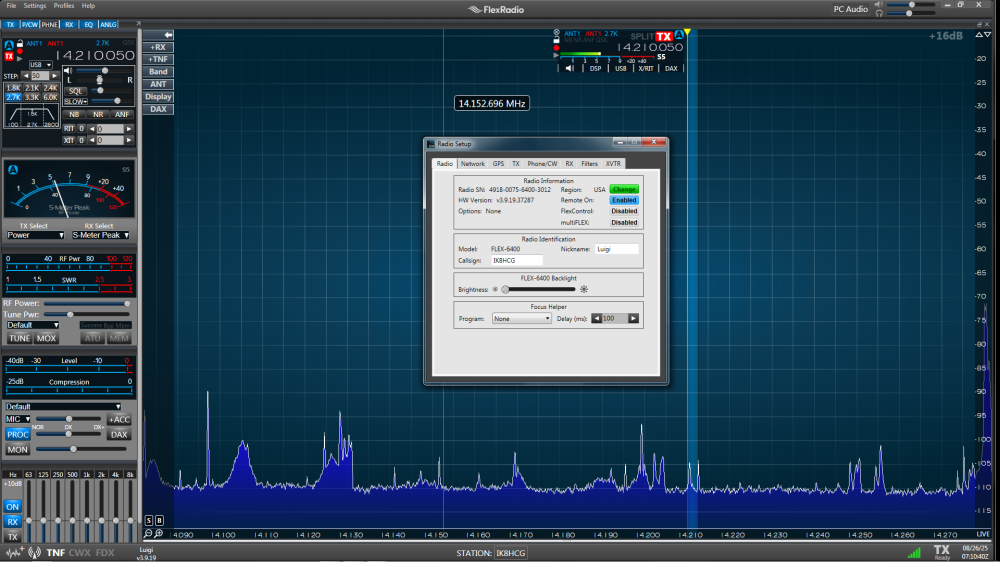
Task: Click the green Change region button
Action: tap(624, 189)
